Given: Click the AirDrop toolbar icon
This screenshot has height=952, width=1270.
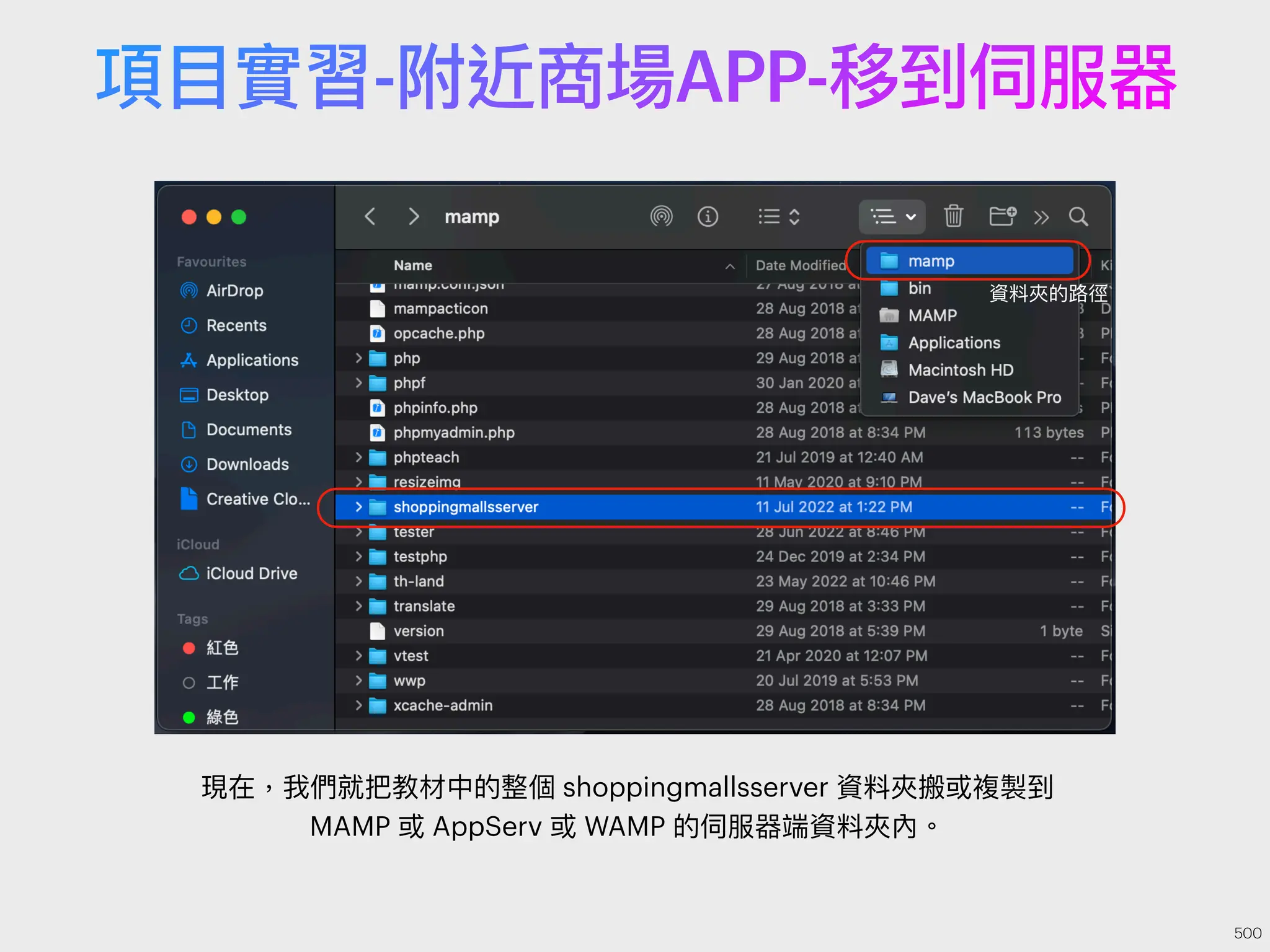Looking at the screenshot, I should 661,216.
